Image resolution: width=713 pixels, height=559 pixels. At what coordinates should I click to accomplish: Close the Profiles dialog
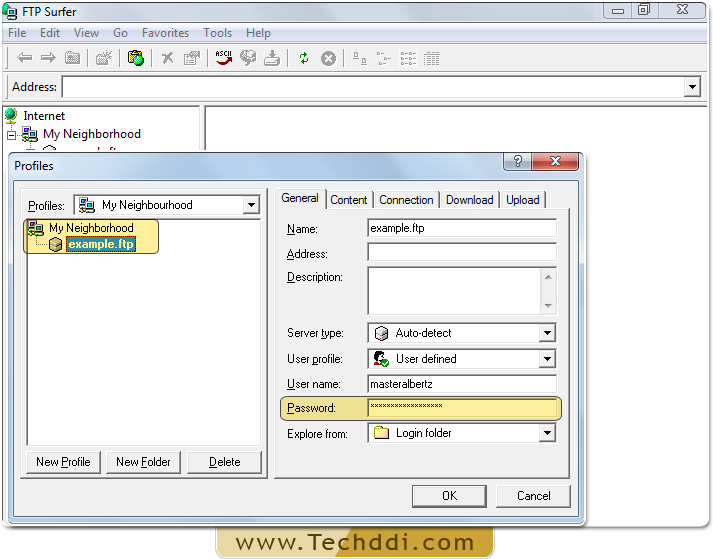click(555, 161)
